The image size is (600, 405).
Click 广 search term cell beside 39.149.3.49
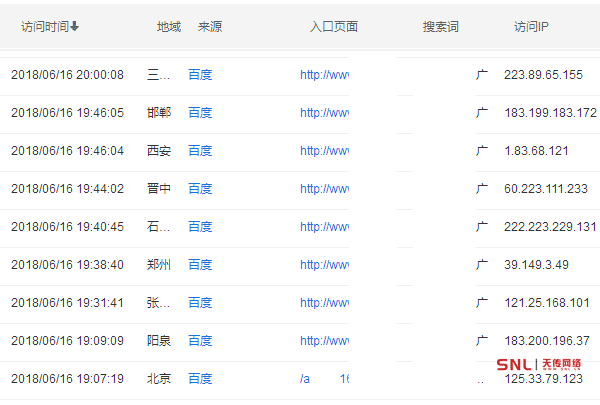pyautogui.click(x=482, y=265)
